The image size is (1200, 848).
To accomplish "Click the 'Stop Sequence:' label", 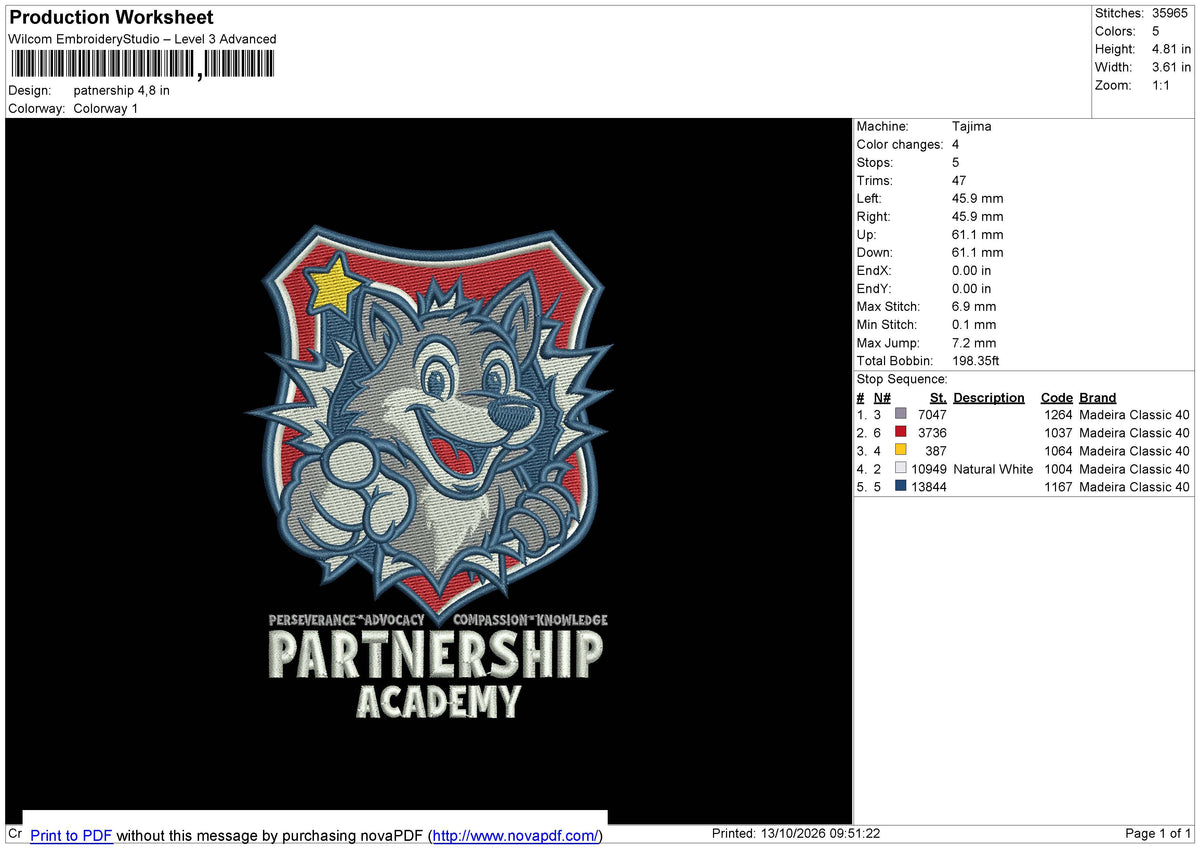I will pyautogui.click(x=902, y=379).
